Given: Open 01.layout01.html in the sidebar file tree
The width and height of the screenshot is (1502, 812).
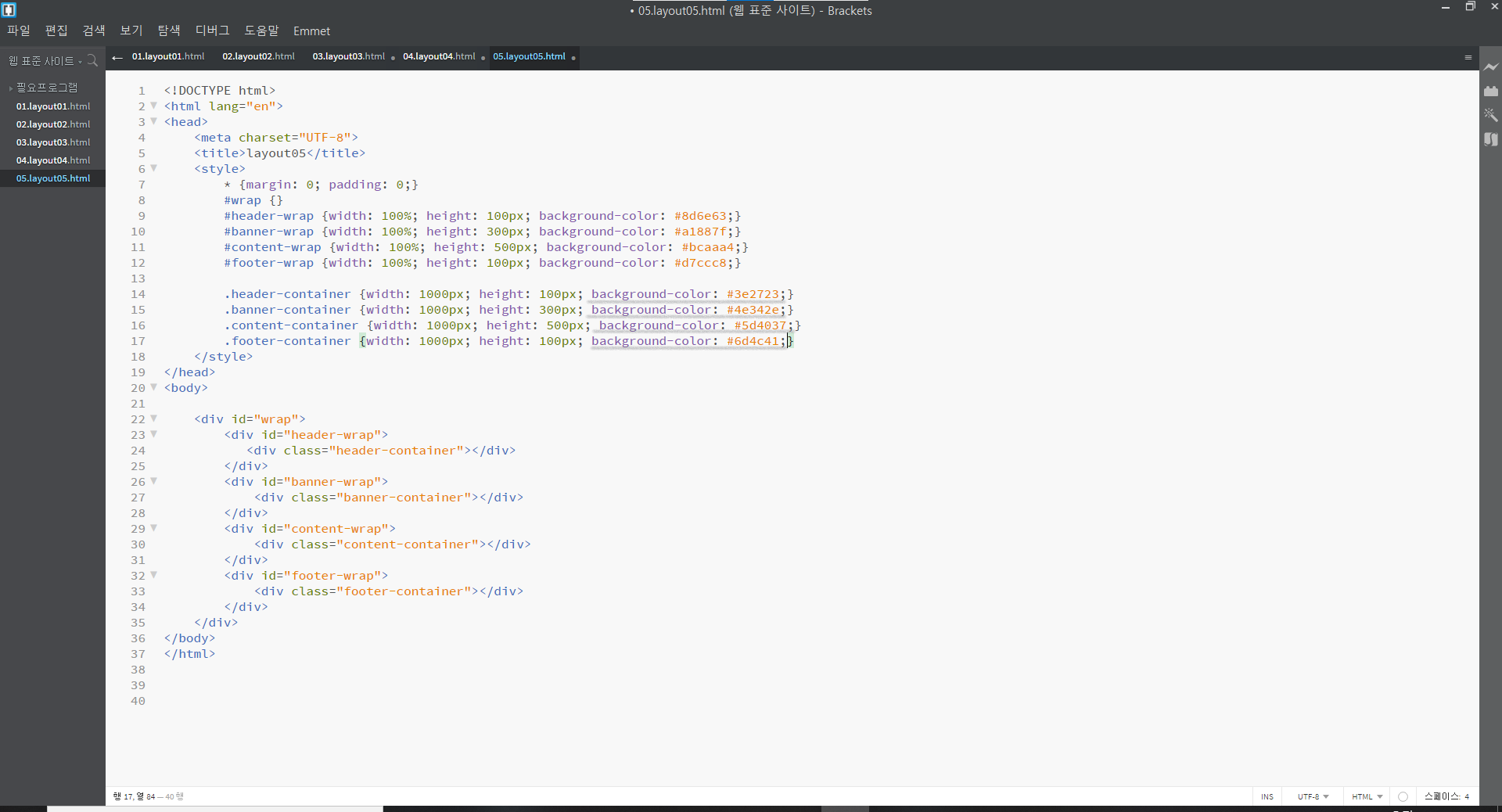Looking at the screenshot, I should 52,106.
